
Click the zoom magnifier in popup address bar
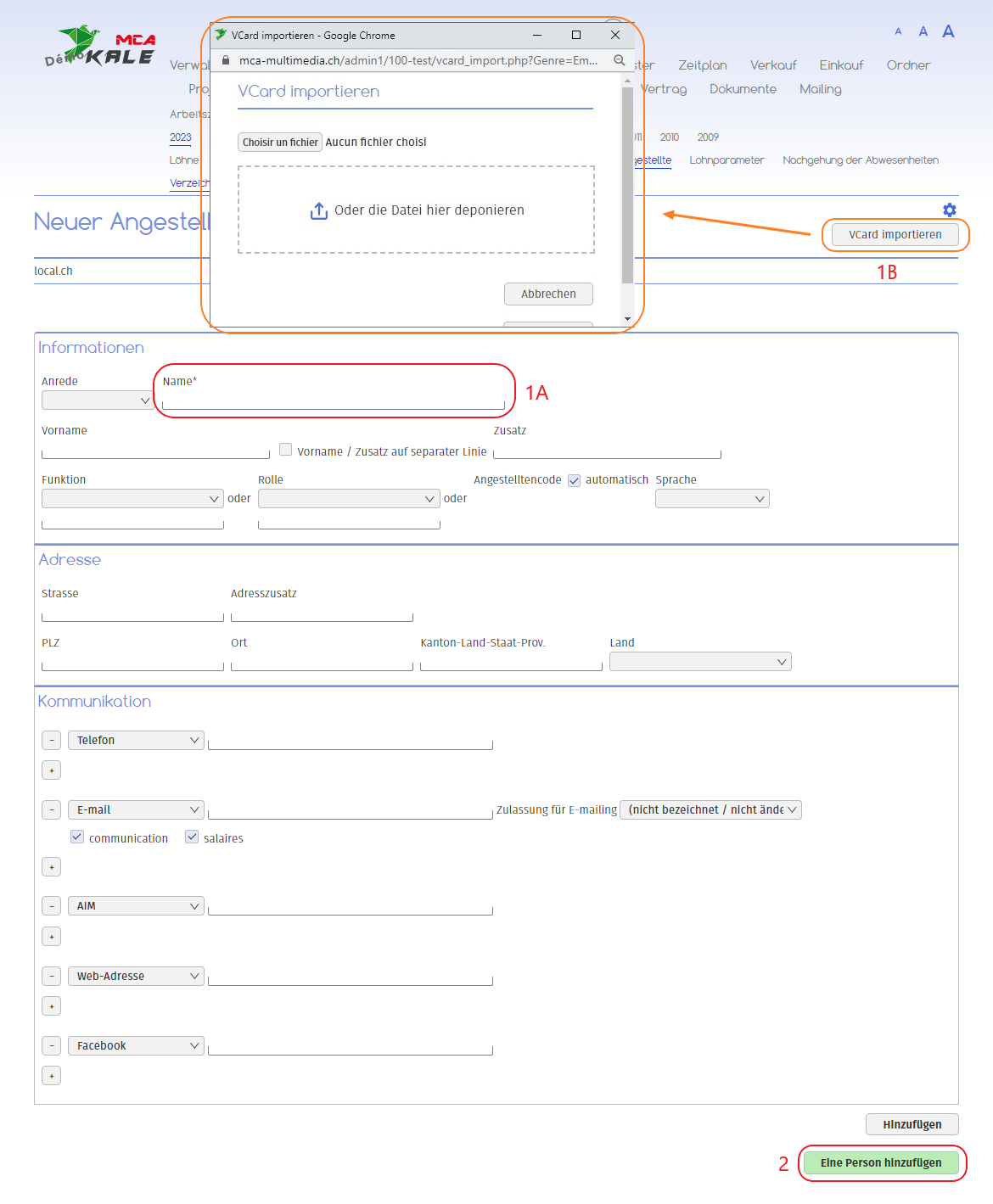point(620,60)
